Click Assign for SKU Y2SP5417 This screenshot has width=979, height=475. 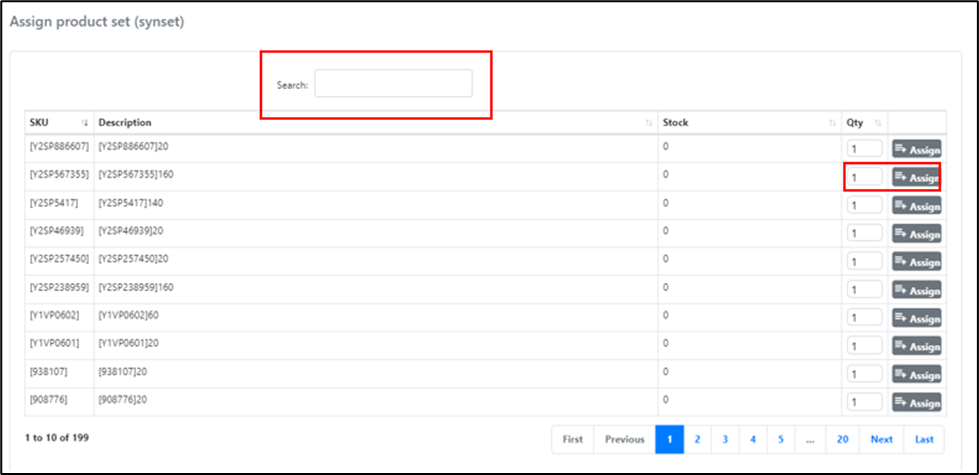point(917,206)
